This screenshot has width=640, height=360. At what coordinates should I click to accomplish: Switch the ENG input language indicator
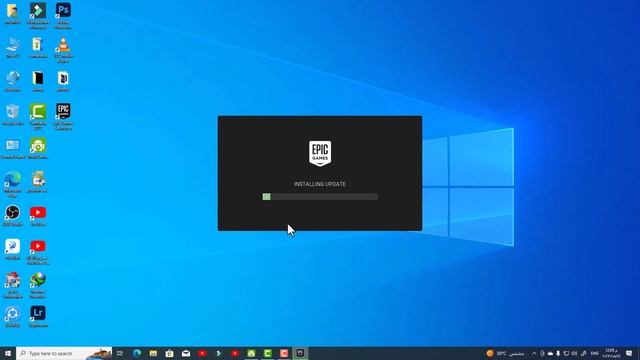tap(595, 353)
